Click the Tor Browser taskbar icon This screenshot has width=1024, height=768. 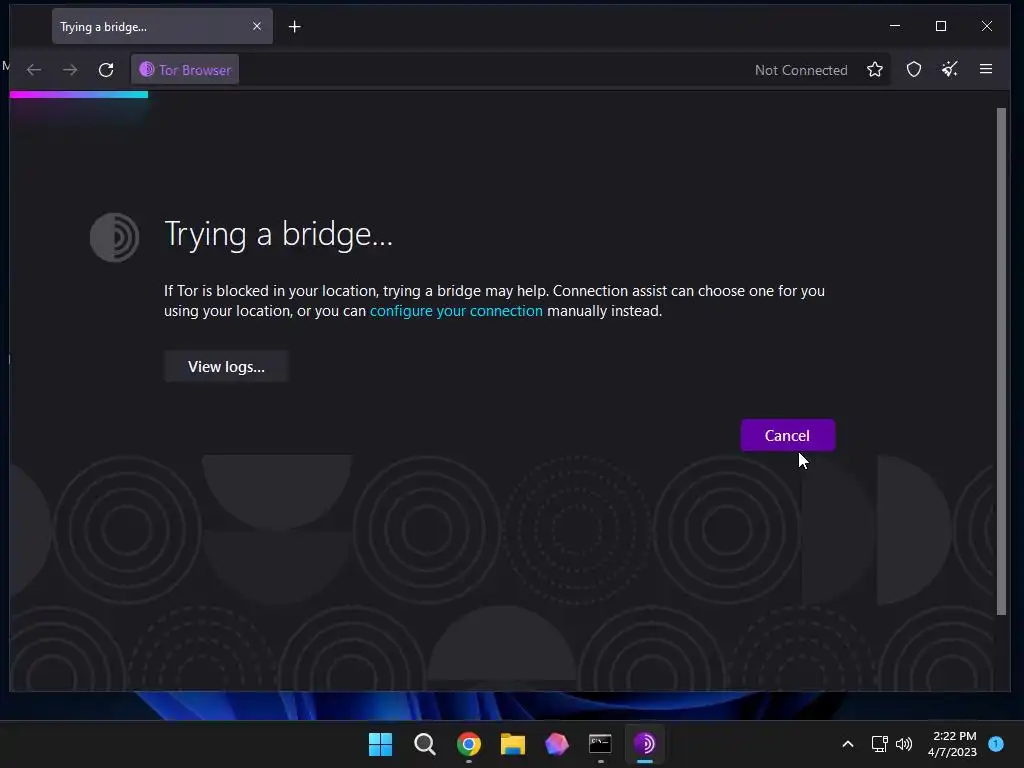[645, 744]
